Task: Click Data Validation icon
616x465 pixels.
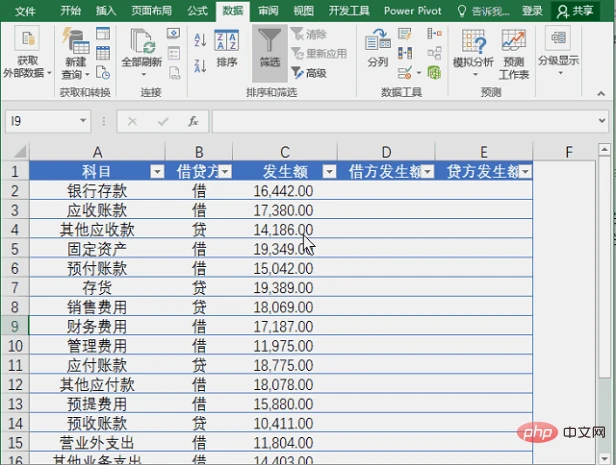Action: click(x=405, y=73)
